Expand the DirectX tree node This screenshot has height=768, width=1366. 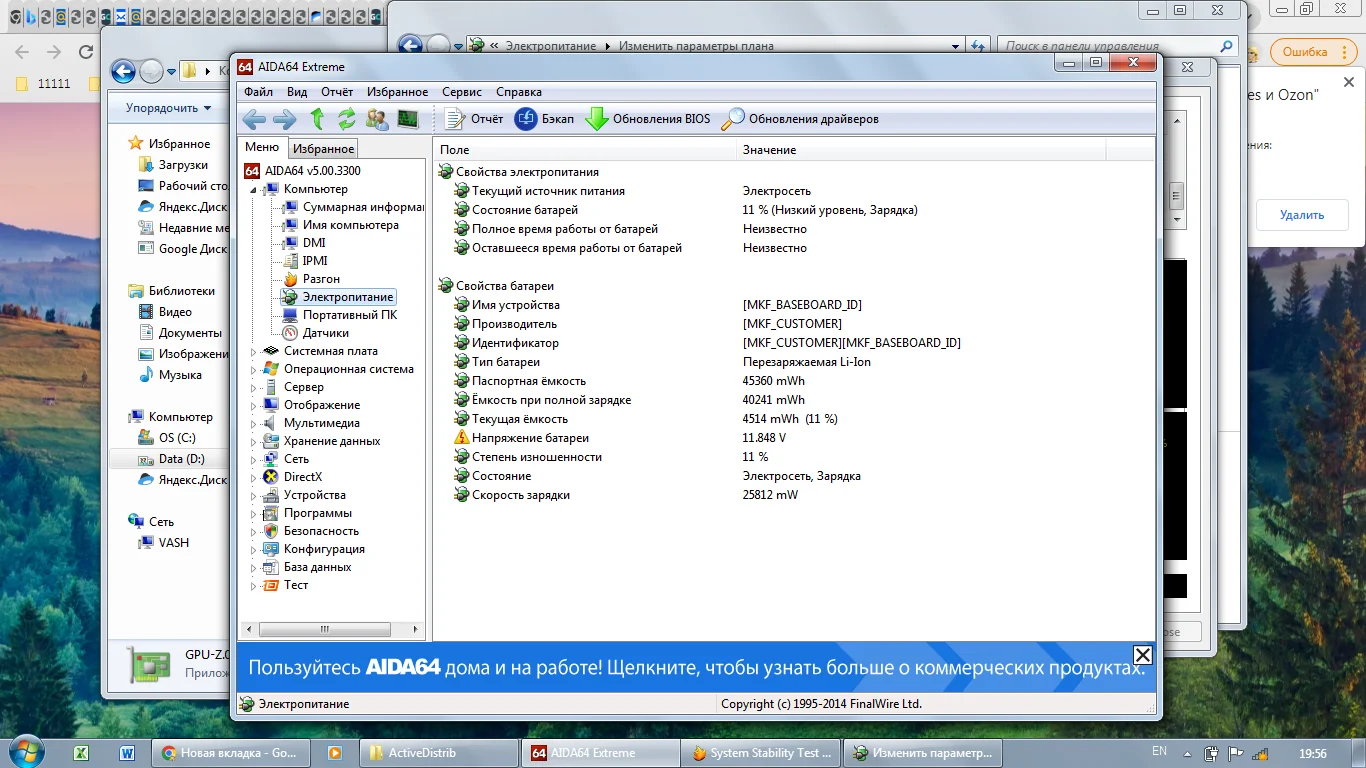point(253,477)
